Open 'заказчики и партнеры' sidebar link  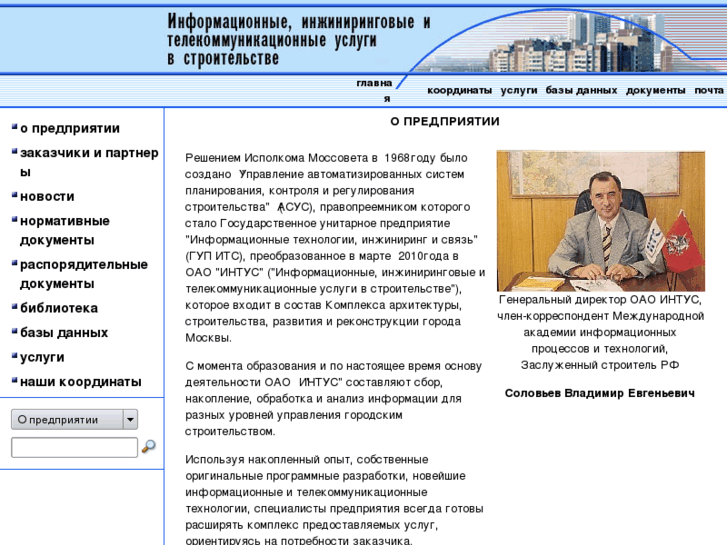(x=89, y=162)
